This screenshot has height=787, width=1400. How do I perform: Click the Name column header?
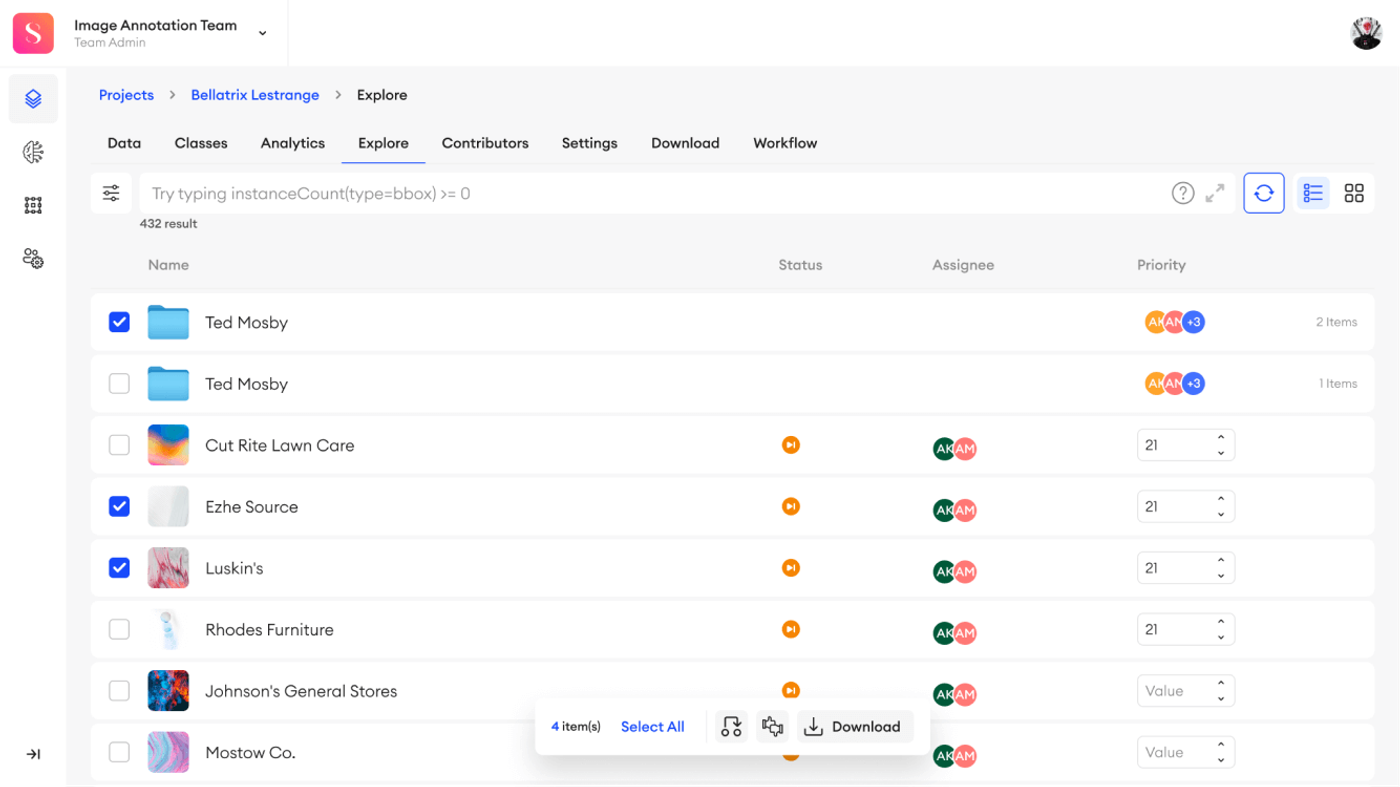168,265
